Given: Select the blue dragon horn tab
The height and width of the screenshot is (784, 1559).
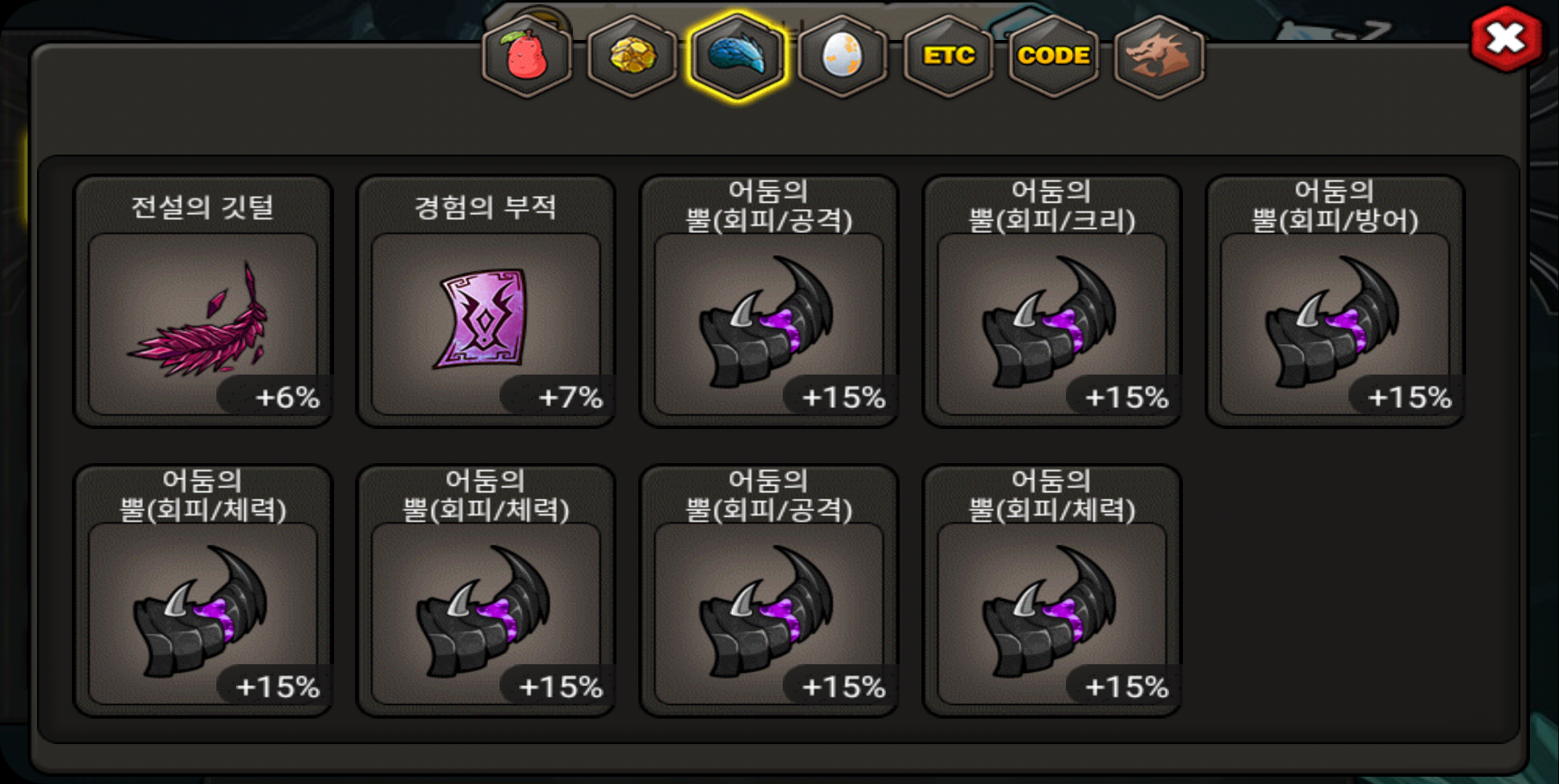Looking at the screenshot, I should (x=737, y=55).
